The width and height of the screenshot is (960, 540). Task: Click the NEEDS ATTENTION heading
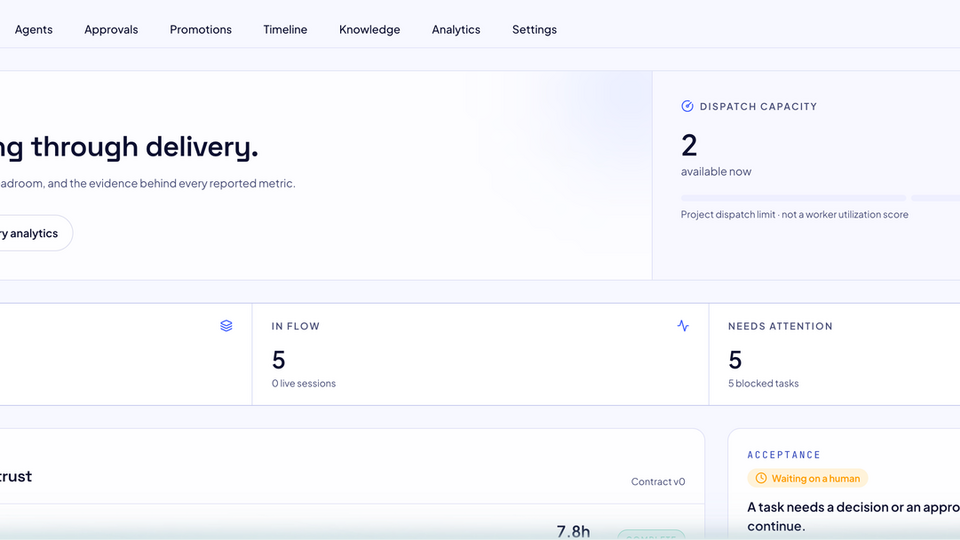point(781,326)
